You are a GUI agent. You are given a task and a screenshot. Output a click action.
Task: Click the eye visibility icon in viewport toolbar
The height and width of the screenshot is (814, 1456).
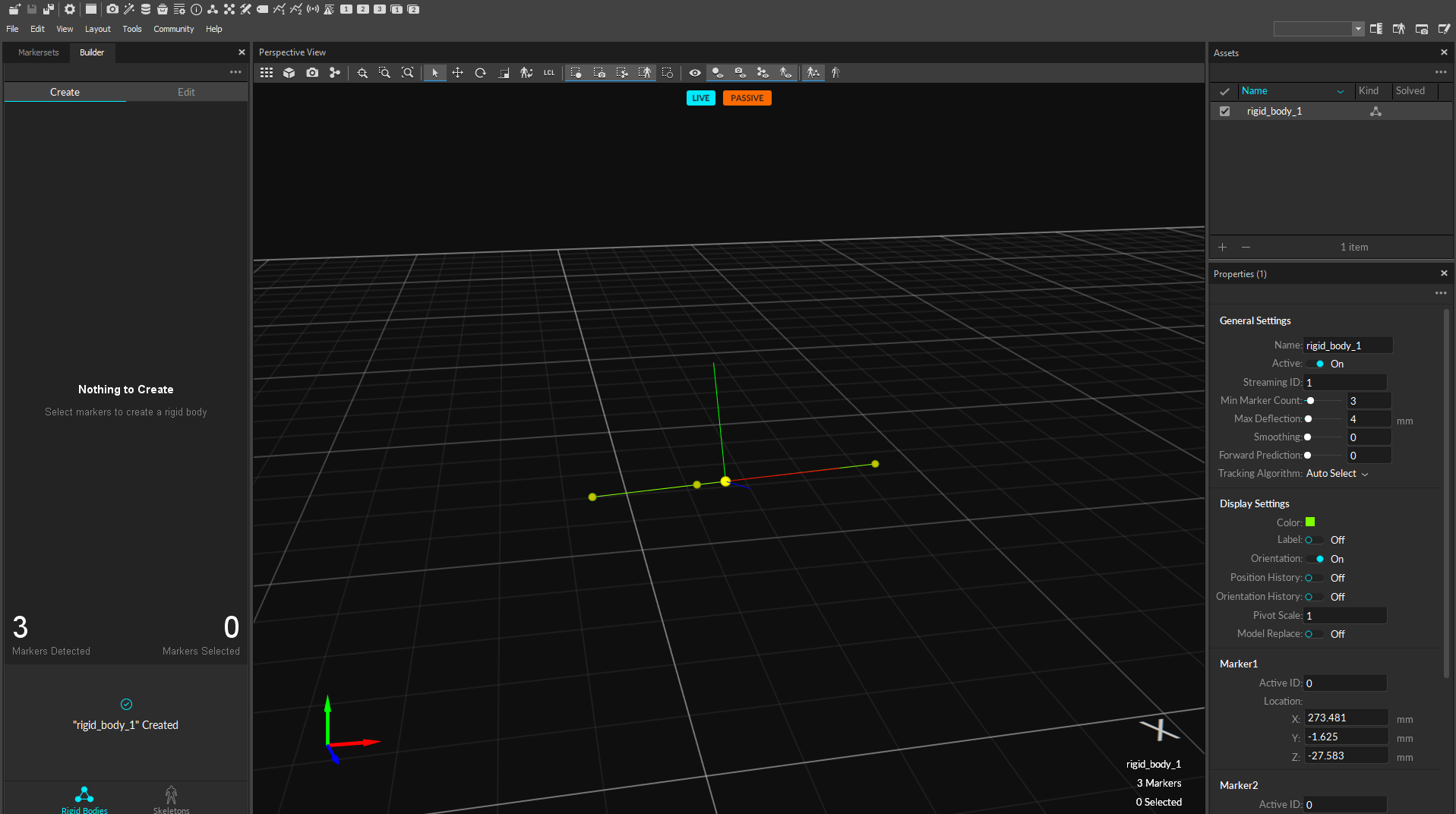(694, 73)
